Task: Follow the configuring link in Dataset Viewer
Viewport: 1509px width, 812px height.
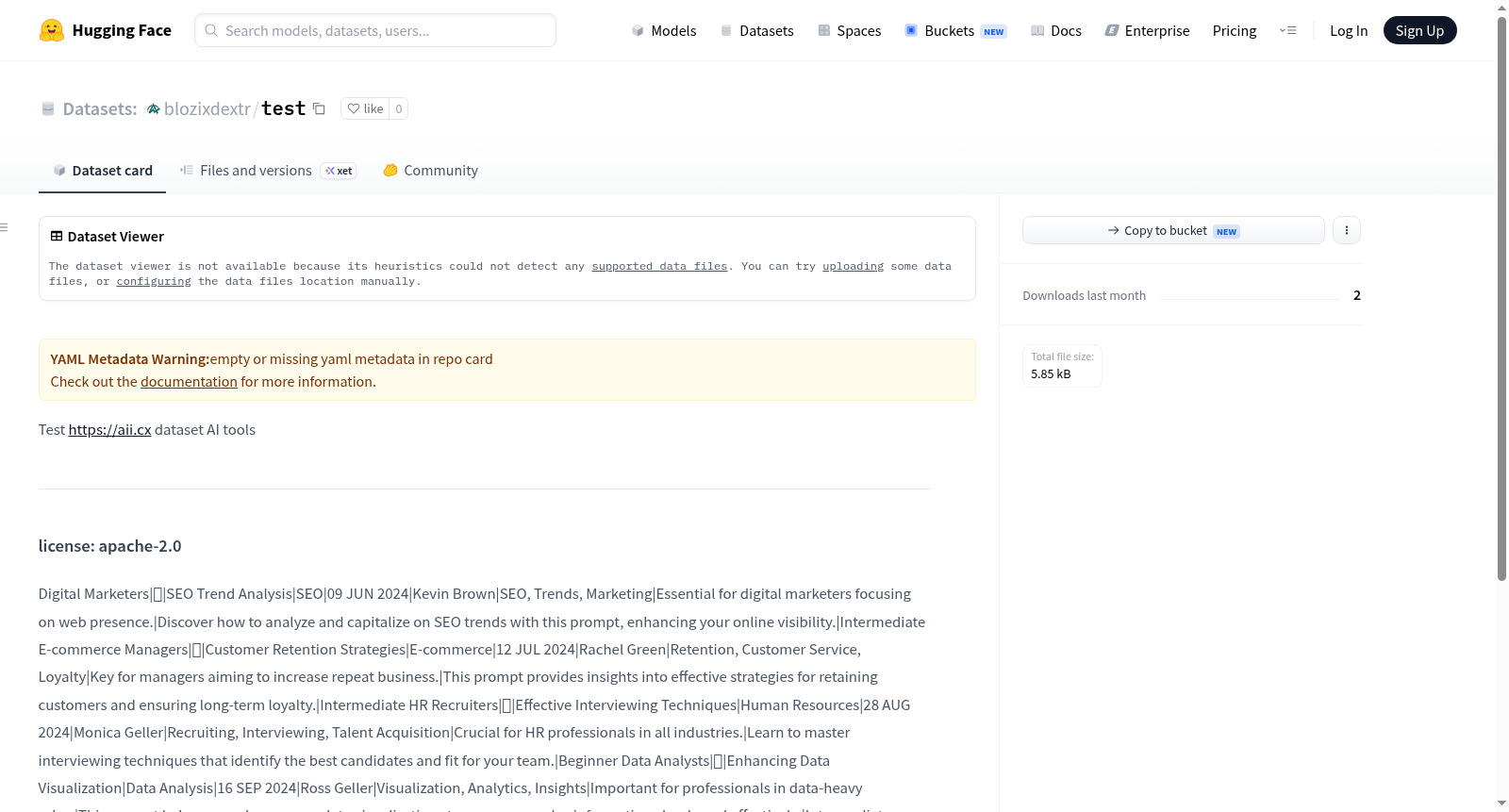Action: pos(154,281)
